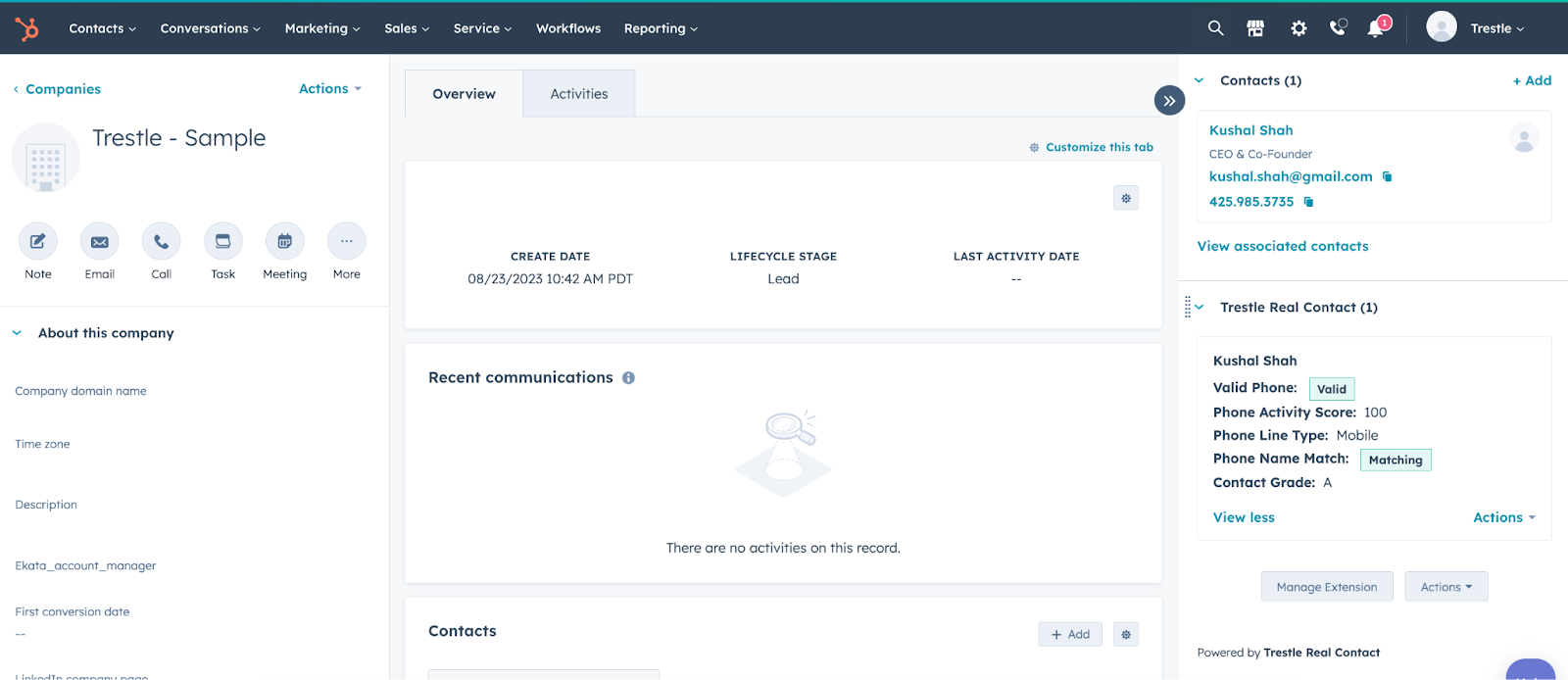Click the Recent communications info icon

[628, 378]
